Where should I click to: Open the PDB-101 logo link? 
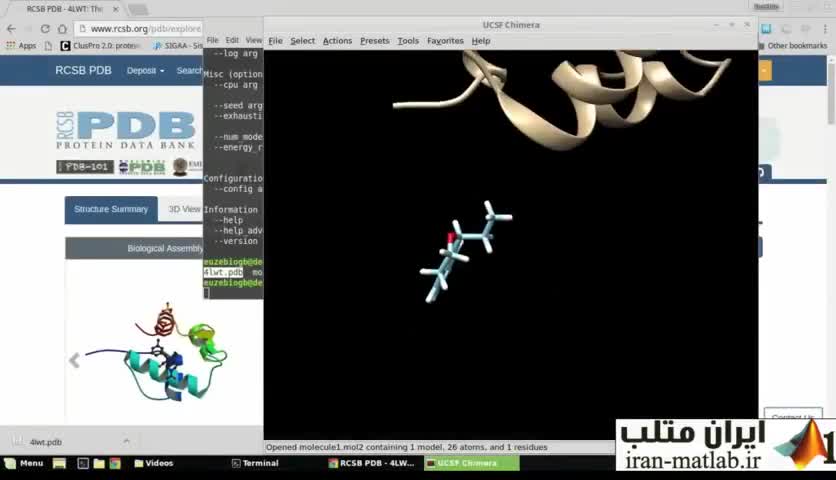coord(85,167)
